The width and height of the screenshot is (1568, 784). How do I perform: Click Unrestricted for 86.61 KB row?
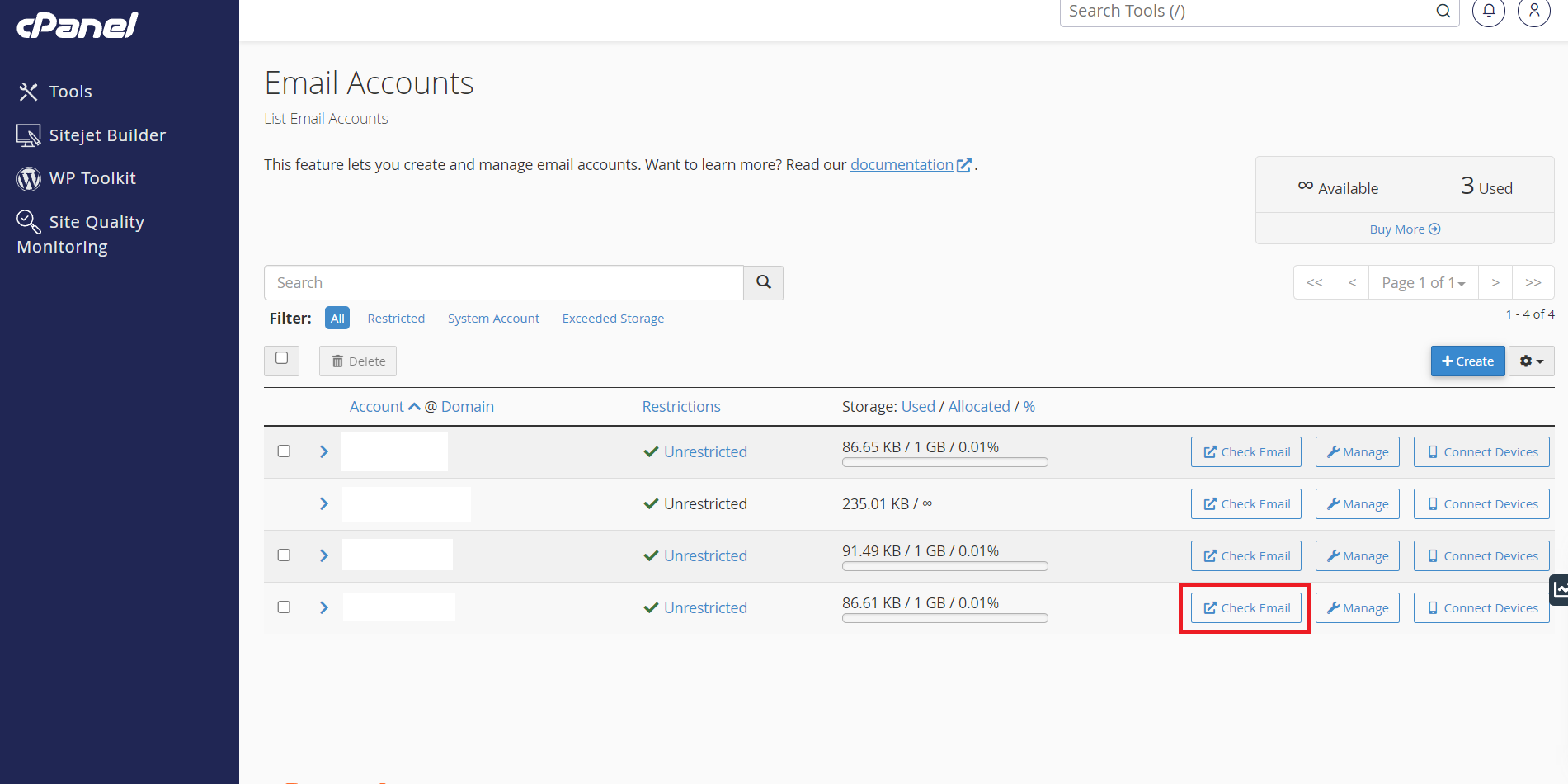point(705,607)
